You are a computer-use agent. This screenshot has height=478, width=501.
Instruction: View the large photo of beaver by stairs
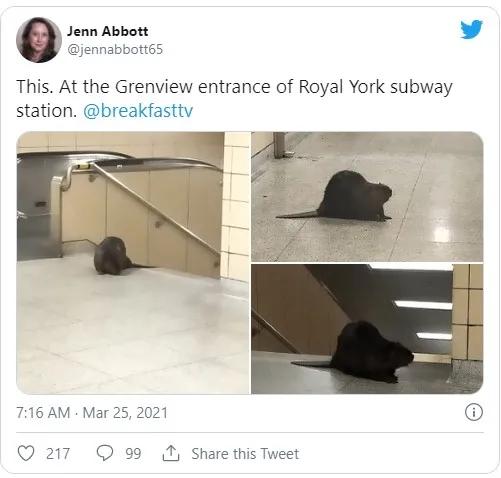pos(133,263)
